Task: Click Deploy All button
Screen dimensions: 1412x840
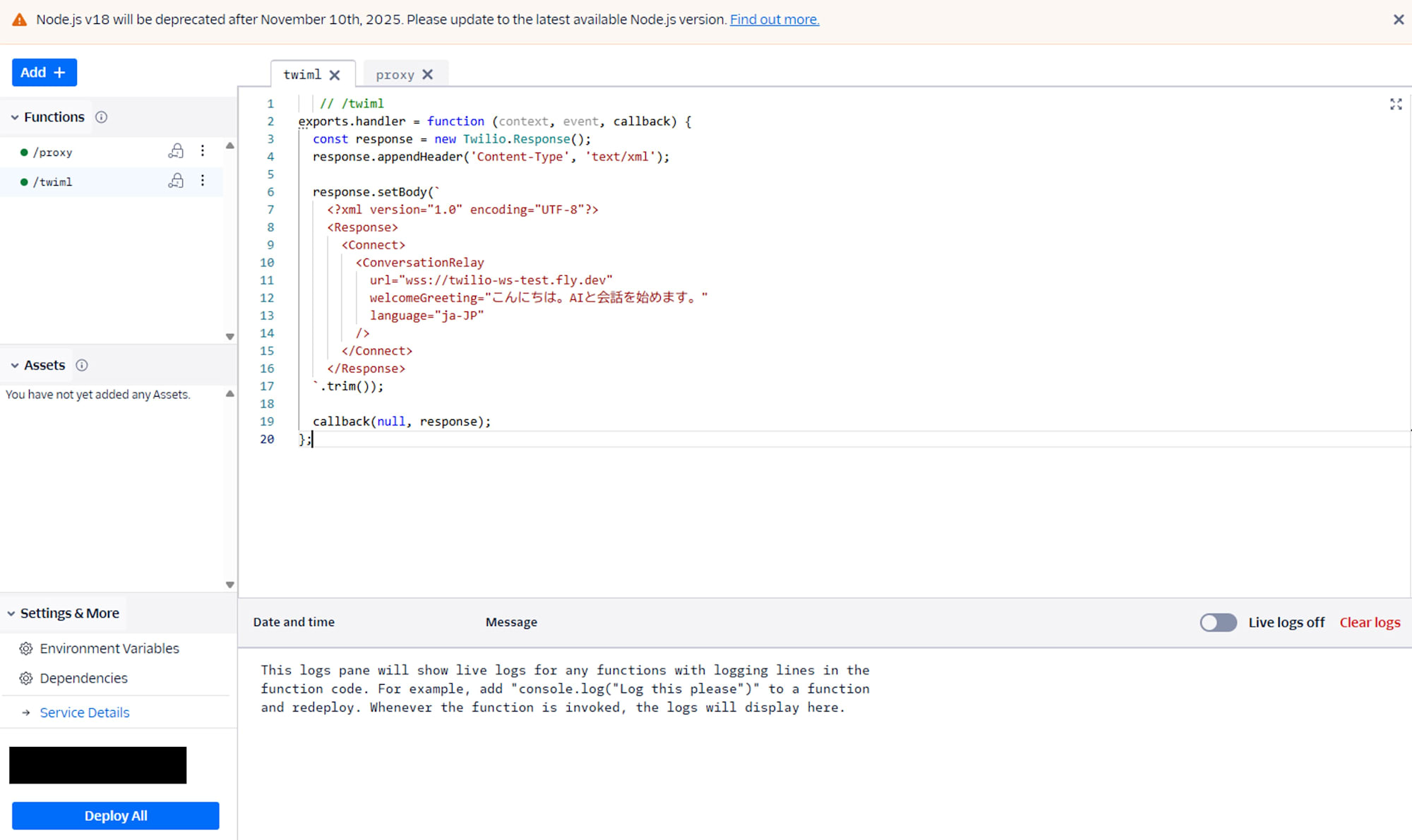Action: click(x=116, y=815)
